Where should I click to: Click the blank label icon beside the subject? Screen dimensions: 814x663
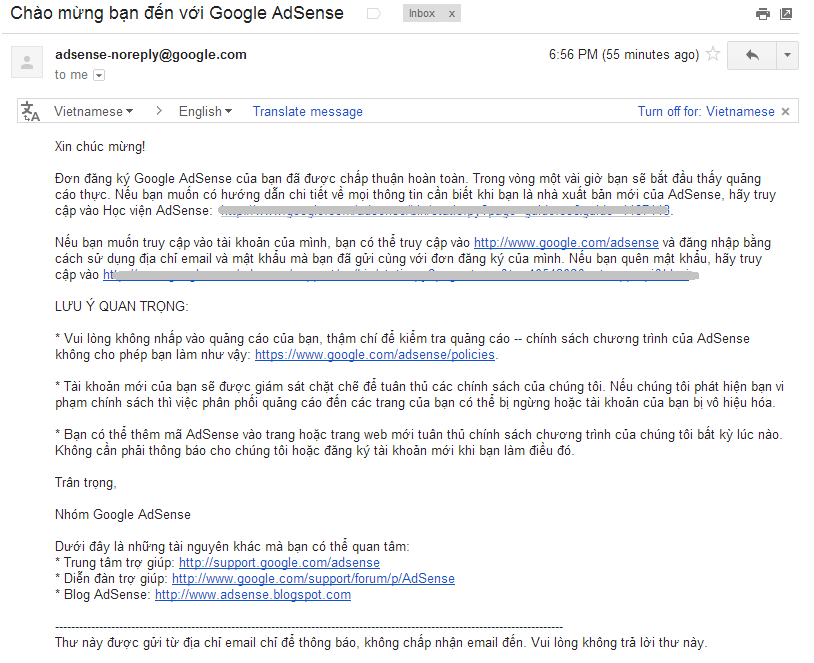(375, 13)
